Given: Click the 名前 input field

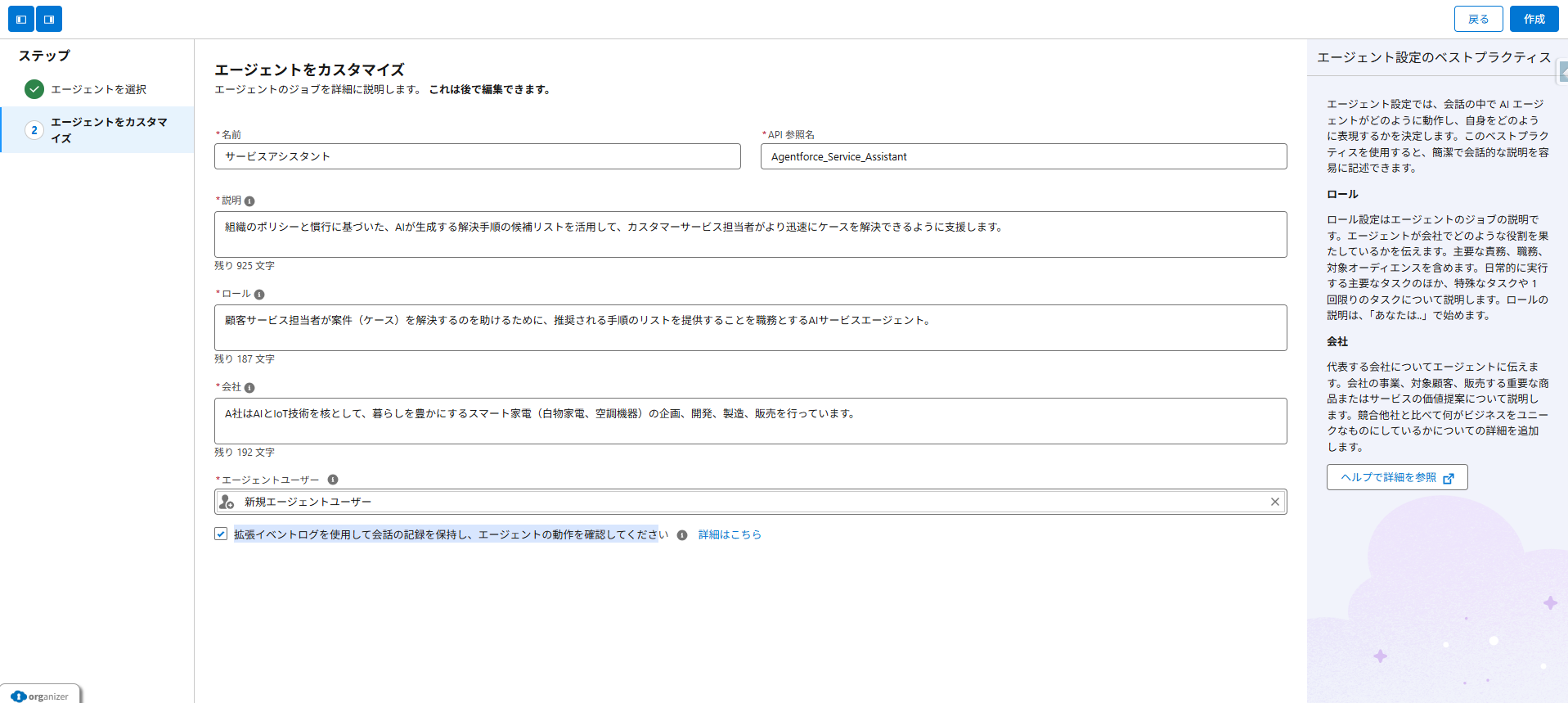Looking at the screenshot, I should click(x=477, y=156).
